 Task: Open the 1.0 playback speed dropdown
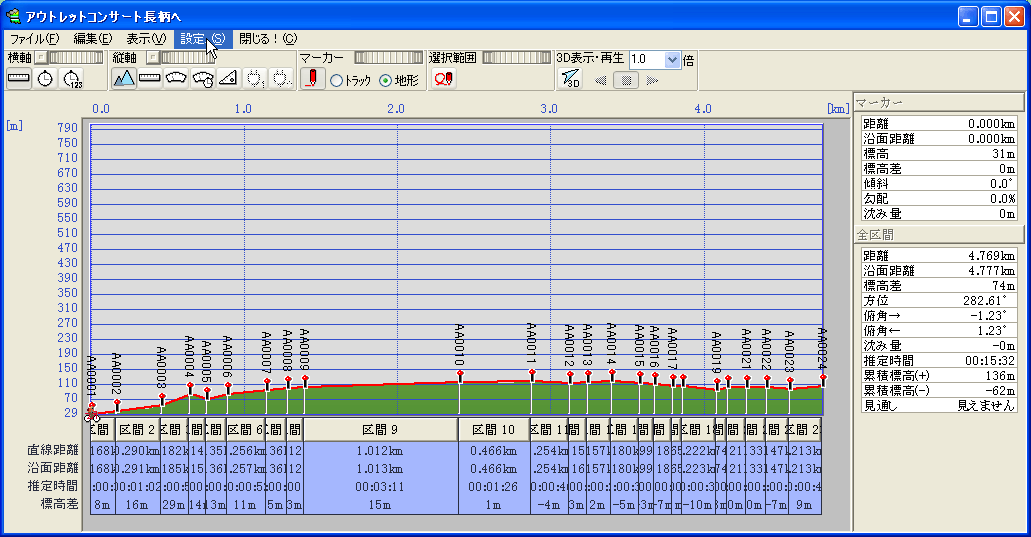click(x=671, y=60)
